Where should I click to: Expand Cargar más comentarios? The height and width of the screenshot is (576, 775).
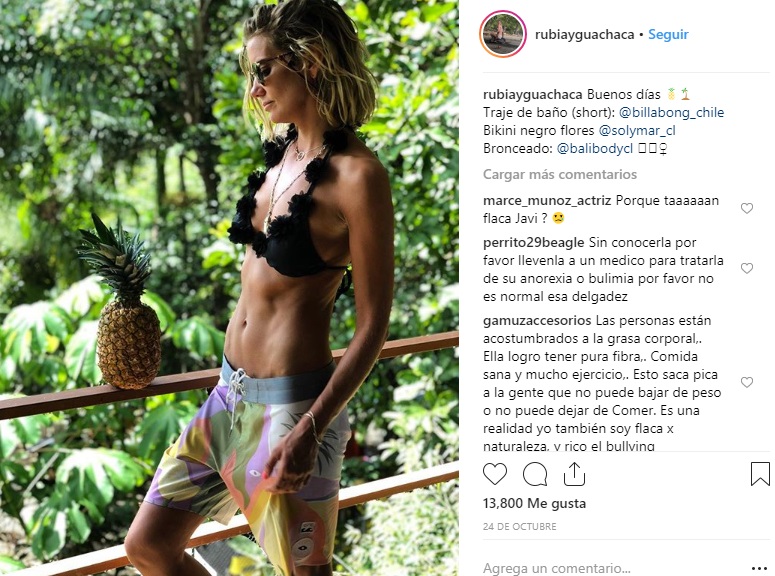(x=560, y=174)
